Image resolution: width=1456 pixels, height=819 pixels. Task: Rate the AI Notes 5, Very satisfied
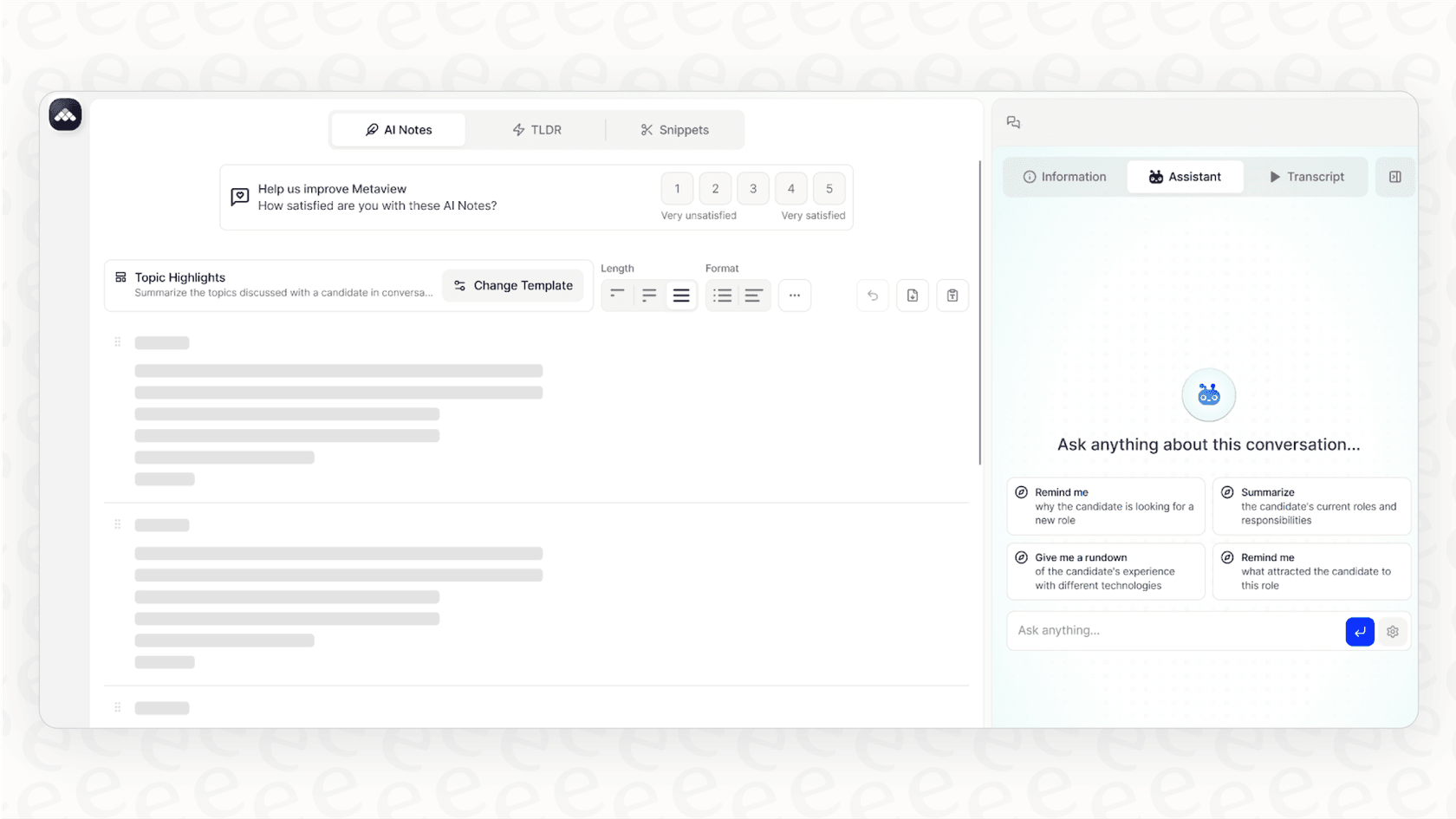pyautogui.click(x=829, y=188)
